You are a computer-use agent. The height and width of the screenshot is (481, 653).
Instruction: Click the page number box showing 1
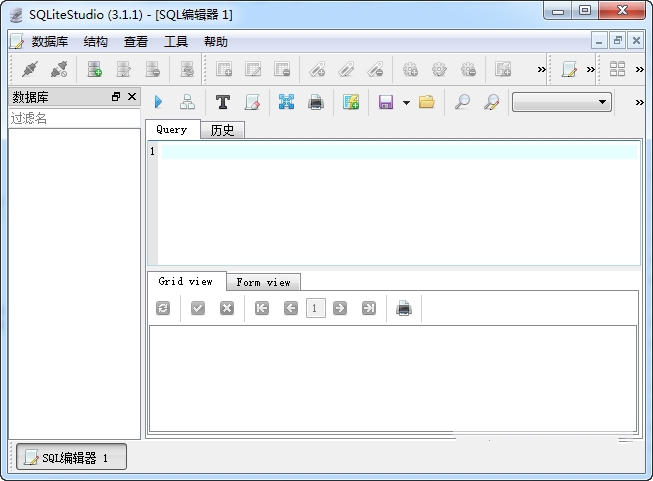coord(316,308)
